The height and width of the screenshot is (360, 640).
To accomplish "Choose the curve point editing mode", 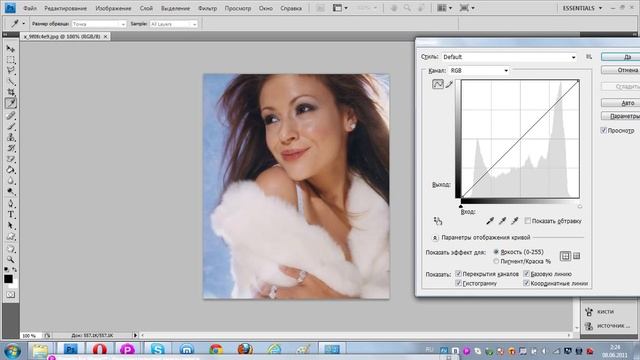I will click(438, 84).
